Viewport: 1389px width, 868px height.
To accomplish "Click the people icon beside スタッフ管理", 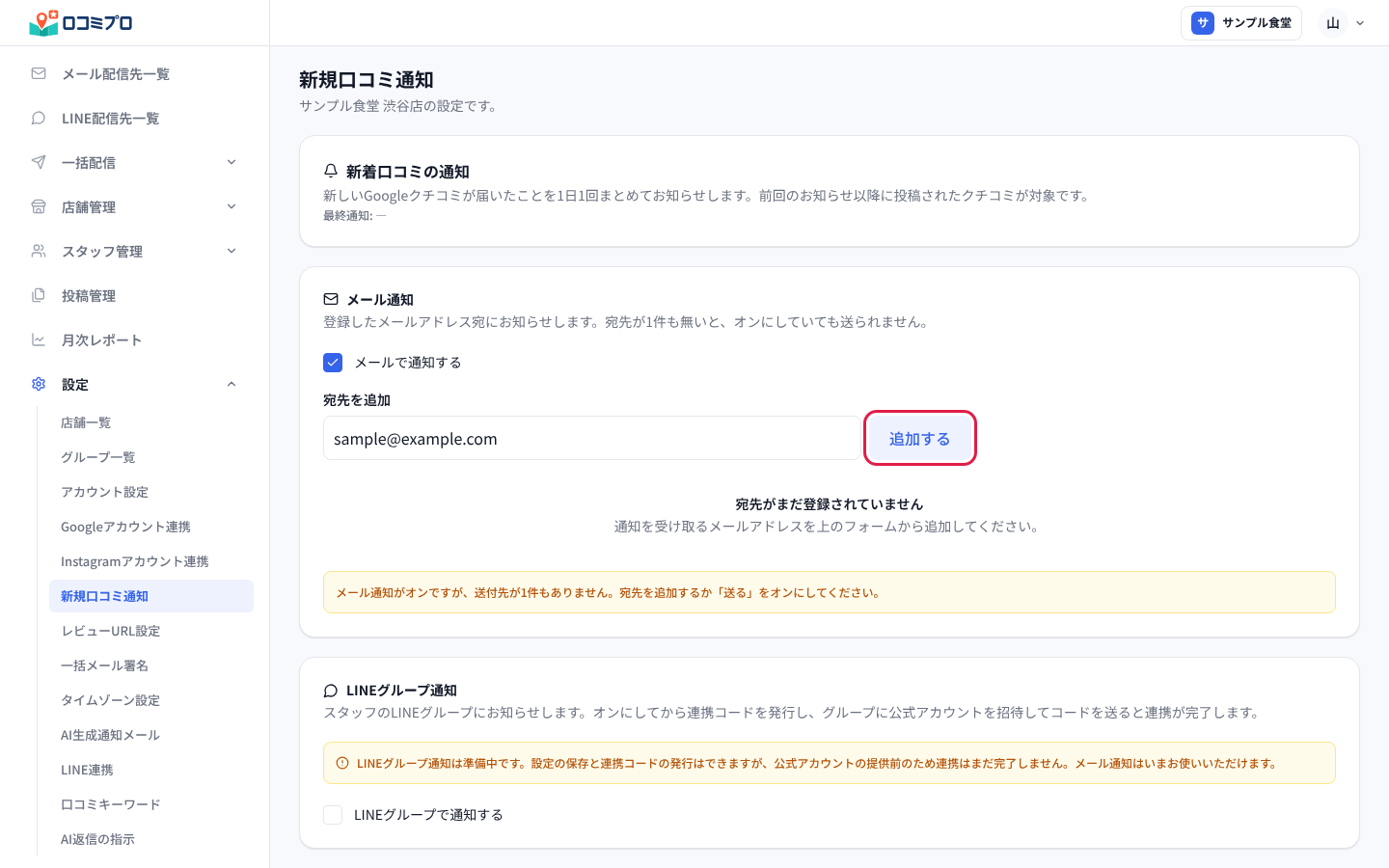I will [39, 251].
